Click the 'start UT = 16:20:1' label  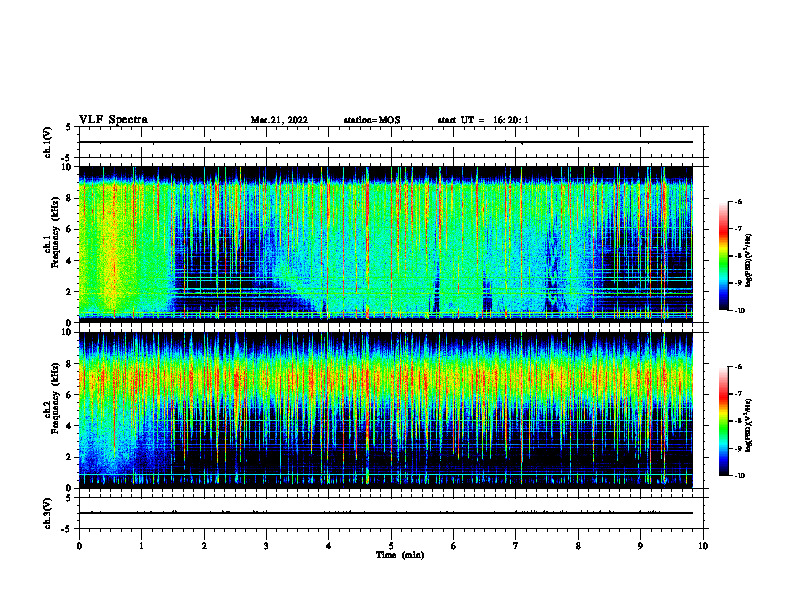click(483, 120)
